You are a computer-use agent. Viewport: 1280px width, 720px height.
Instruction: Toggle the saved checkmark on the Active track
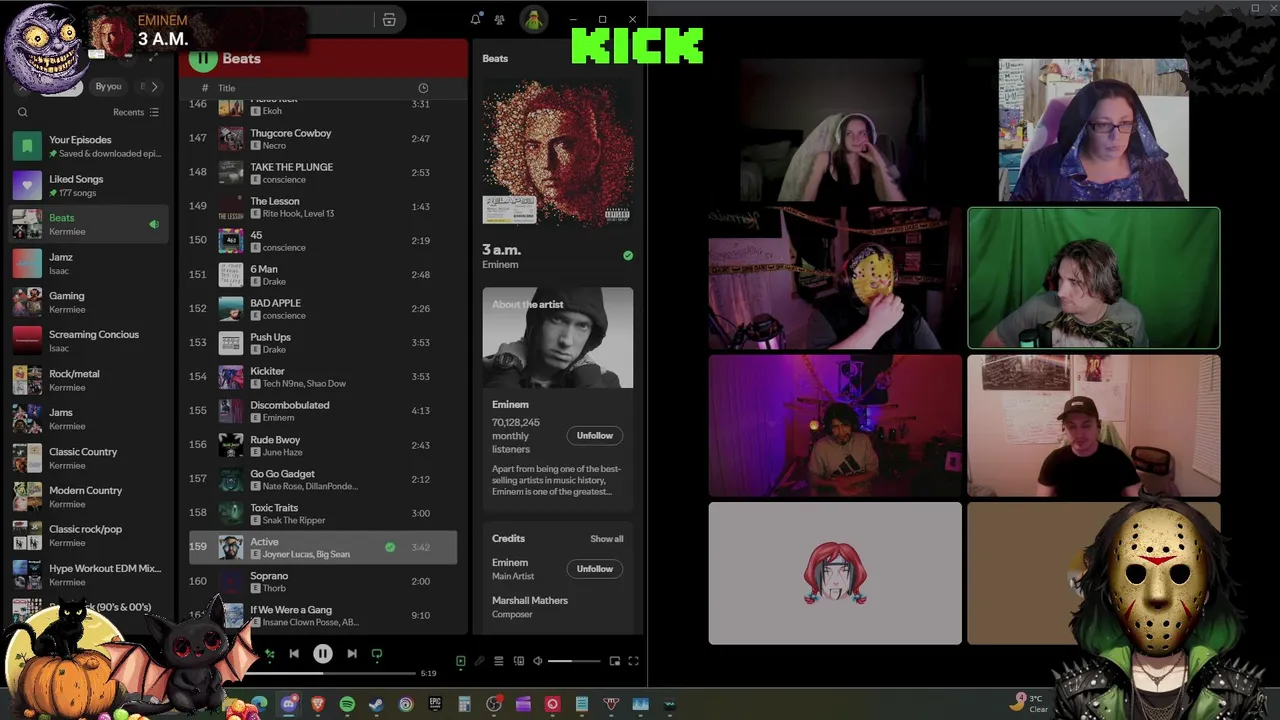pos(390,547)
